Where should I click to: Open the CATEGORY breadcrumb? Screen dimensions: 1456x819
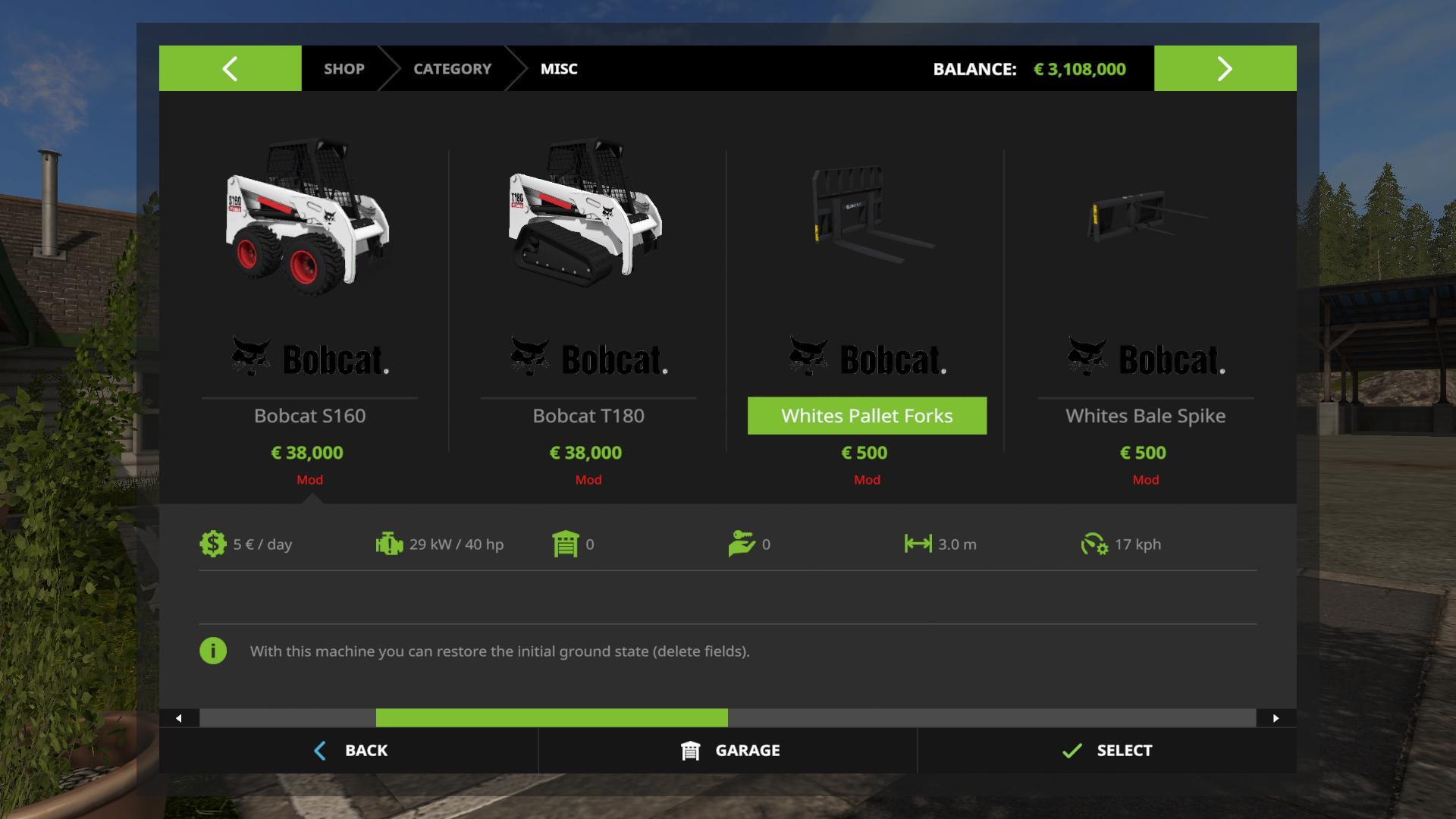click(x=452, y=68)
